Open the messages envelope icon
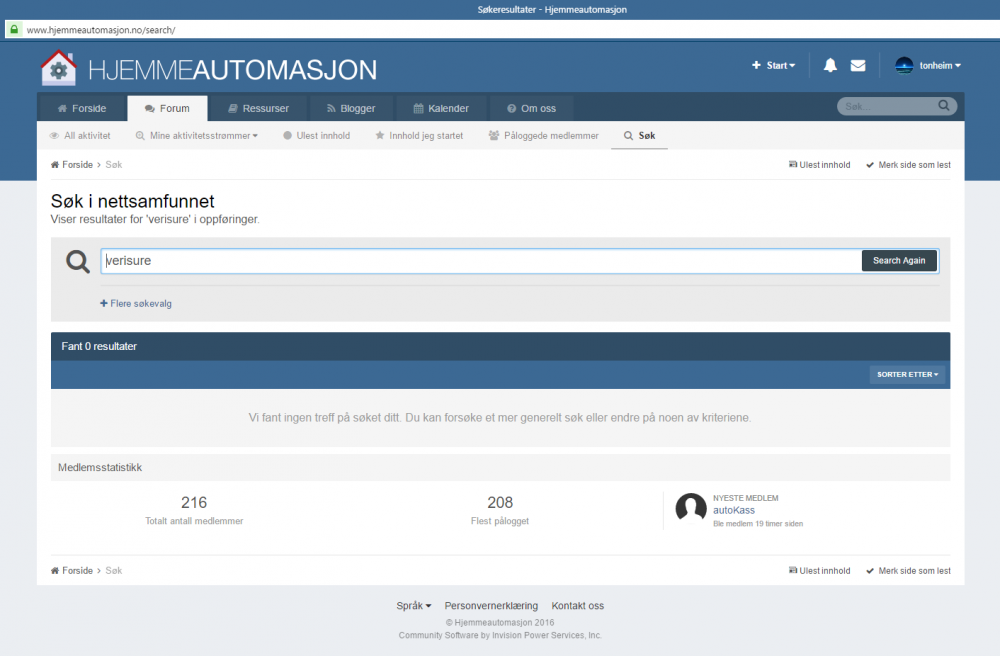The width and height of the screenshot is (1000, 656). [858, 66]
